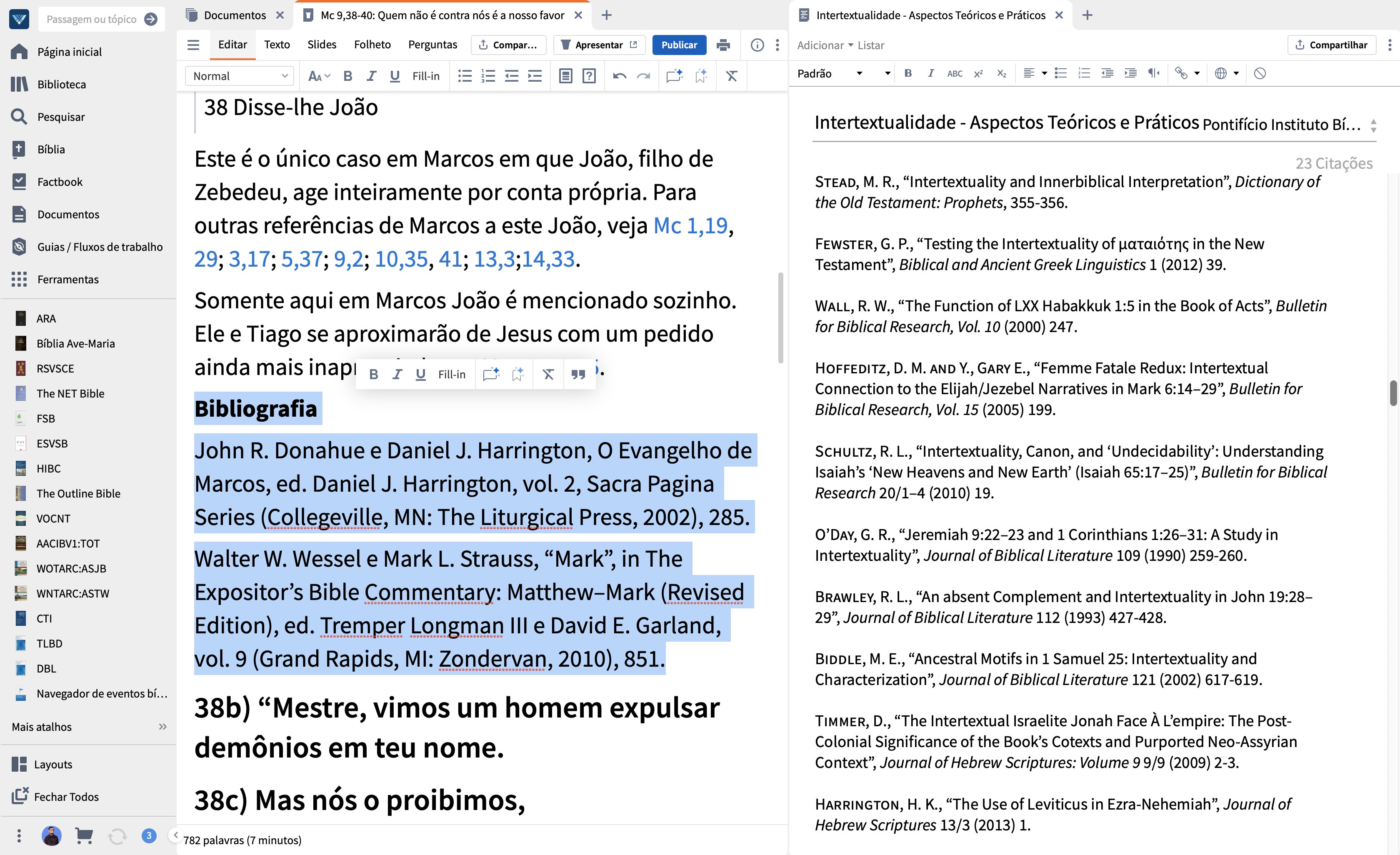Switch to Folheto tab
The height and width of the screenshot is (855, 1400).
click(x=372, y=45)
